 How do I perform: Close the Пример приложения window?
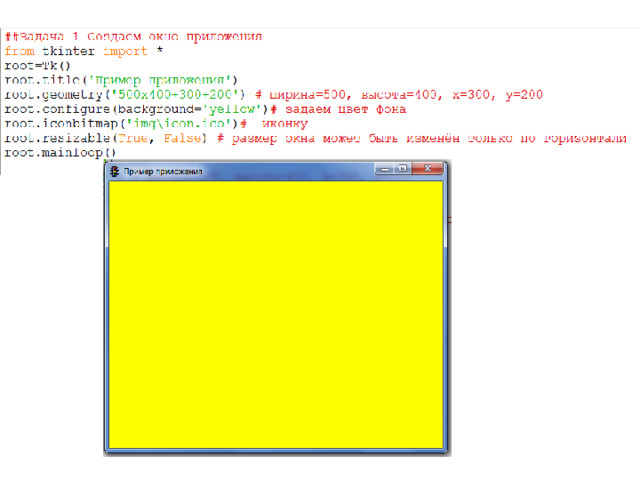point(427,170)
